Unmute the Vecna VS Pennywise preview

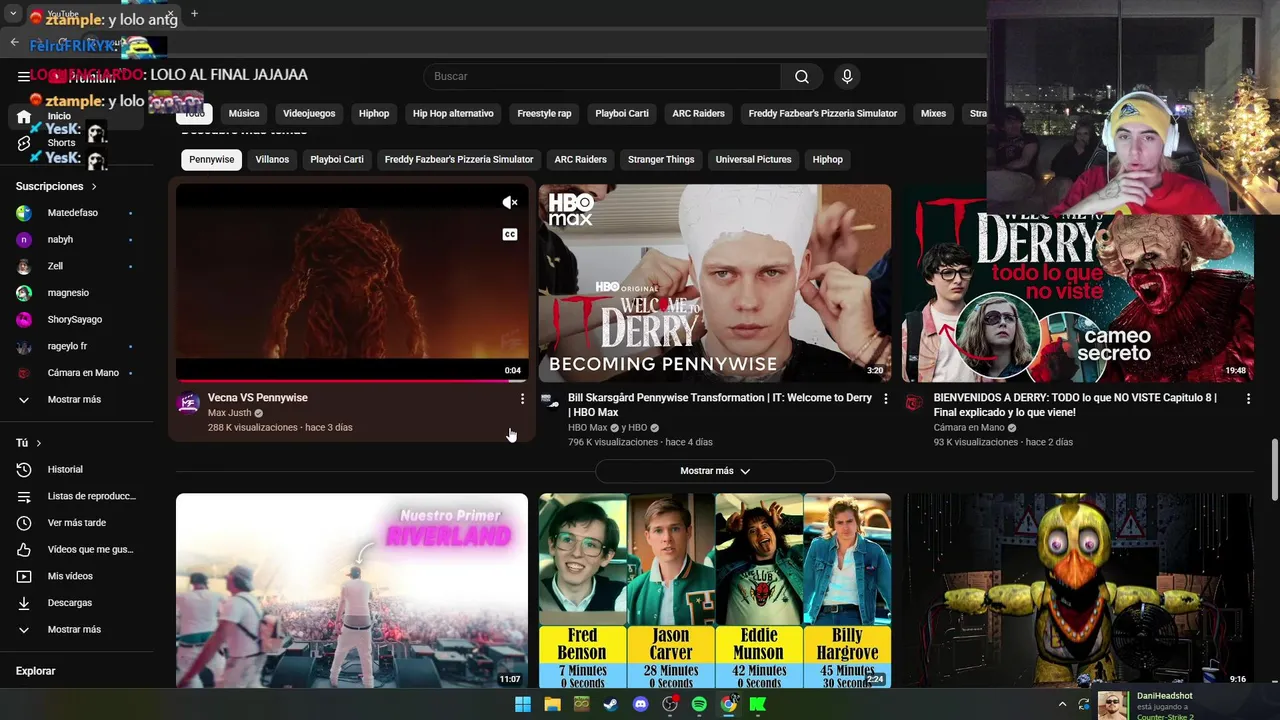(510, 202)
